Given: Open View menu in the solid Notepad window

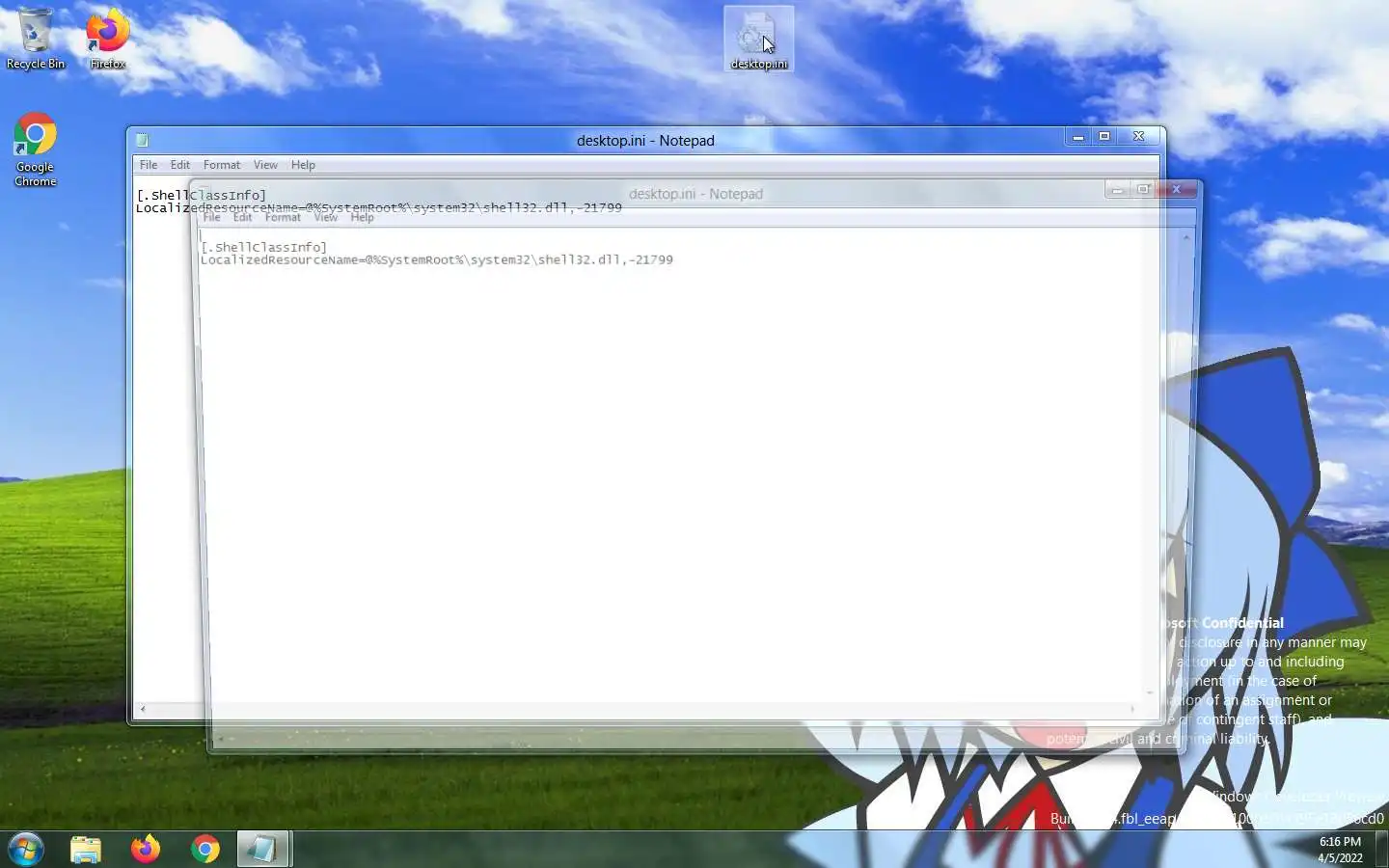Looking at the screenshot, I should [x=265, y=165].
